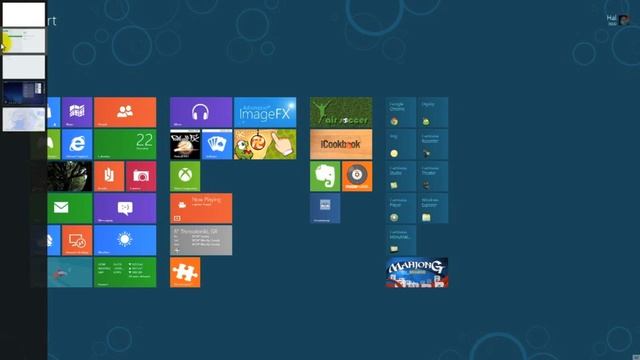Open the Camtasia Theater tile

coord(433,176)
